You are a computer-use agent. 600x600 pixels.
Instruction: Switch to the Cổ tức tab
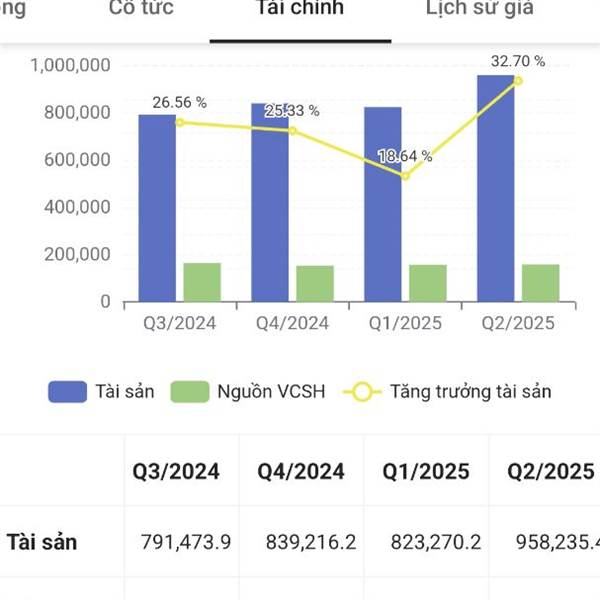[x=140, y=9]
